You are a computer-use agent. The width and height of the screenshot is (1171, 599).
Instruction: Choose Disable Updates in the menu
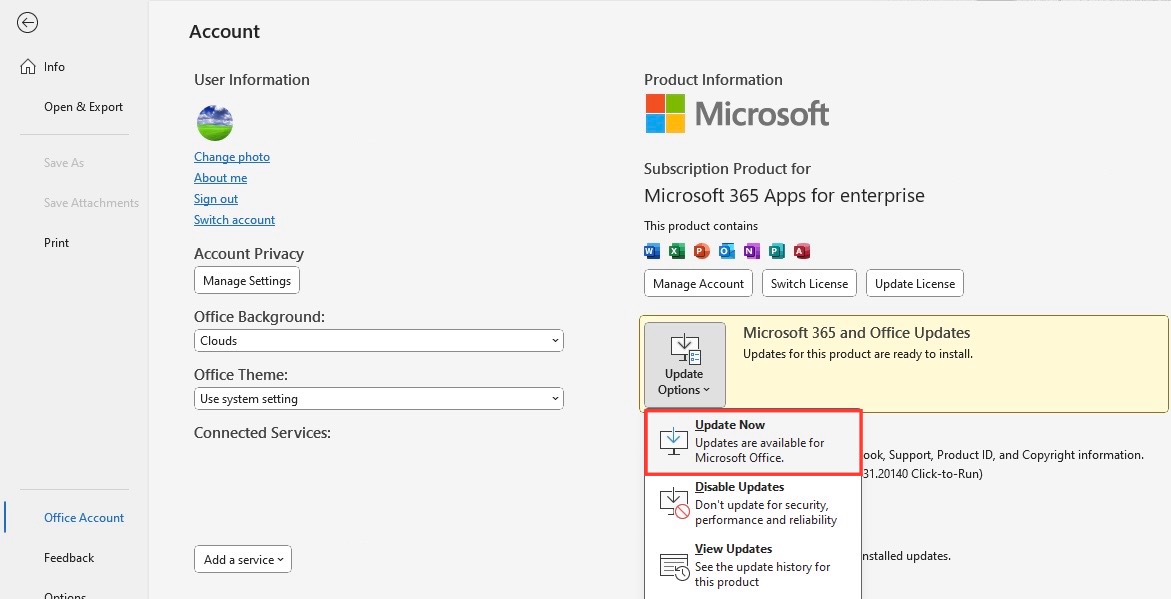coord(753,503)
